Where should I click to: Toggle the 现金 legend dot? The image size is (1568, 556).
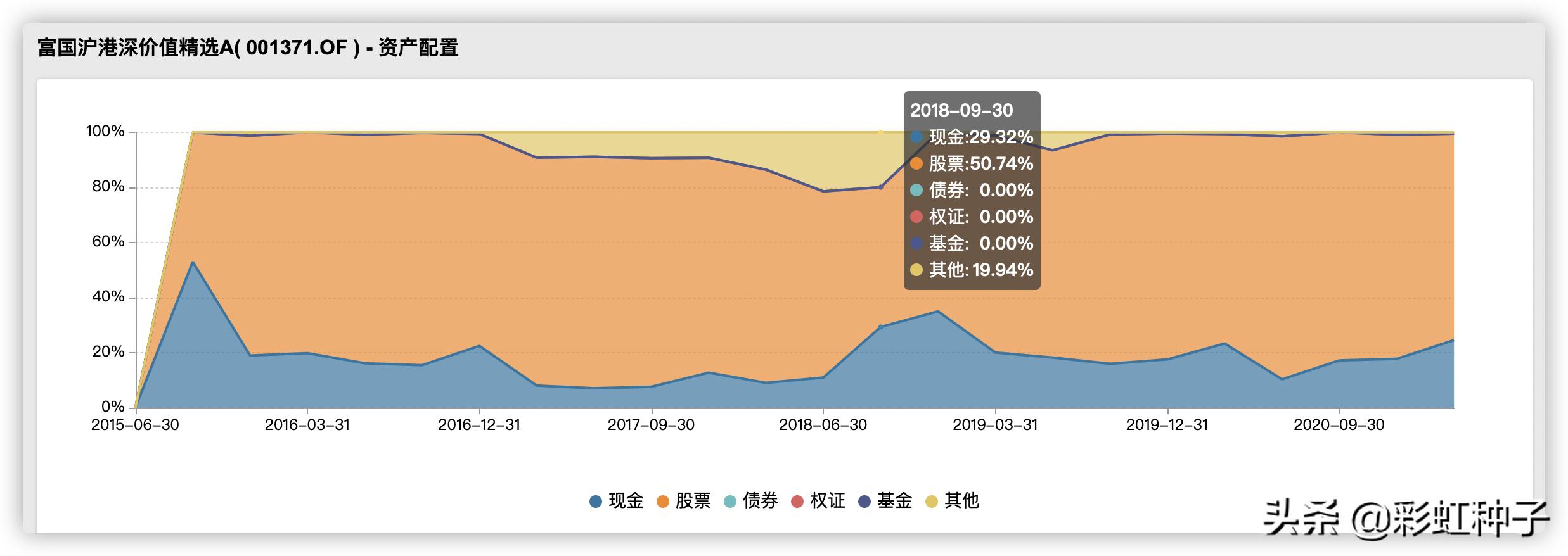pos(596,502)
